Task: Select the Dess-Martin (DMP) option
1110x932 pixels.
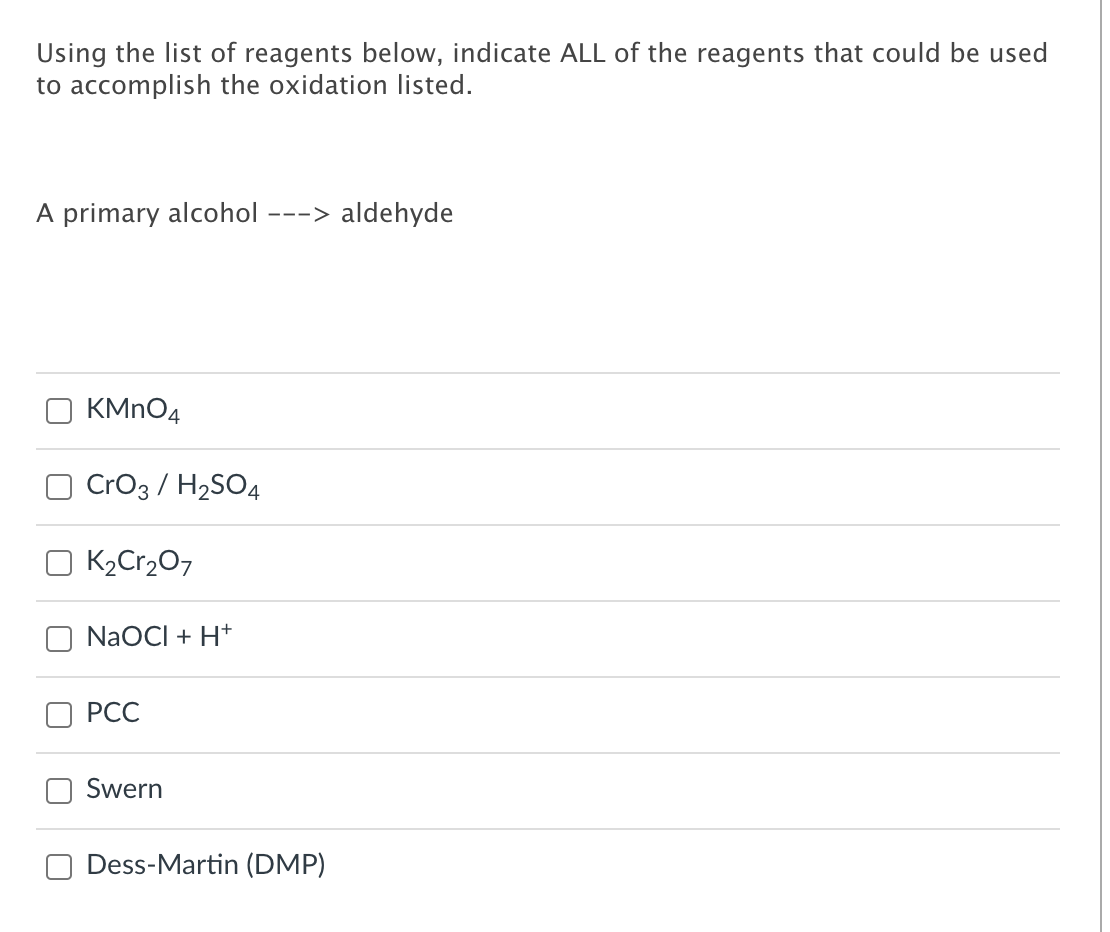Action: (x=58, y=866)
